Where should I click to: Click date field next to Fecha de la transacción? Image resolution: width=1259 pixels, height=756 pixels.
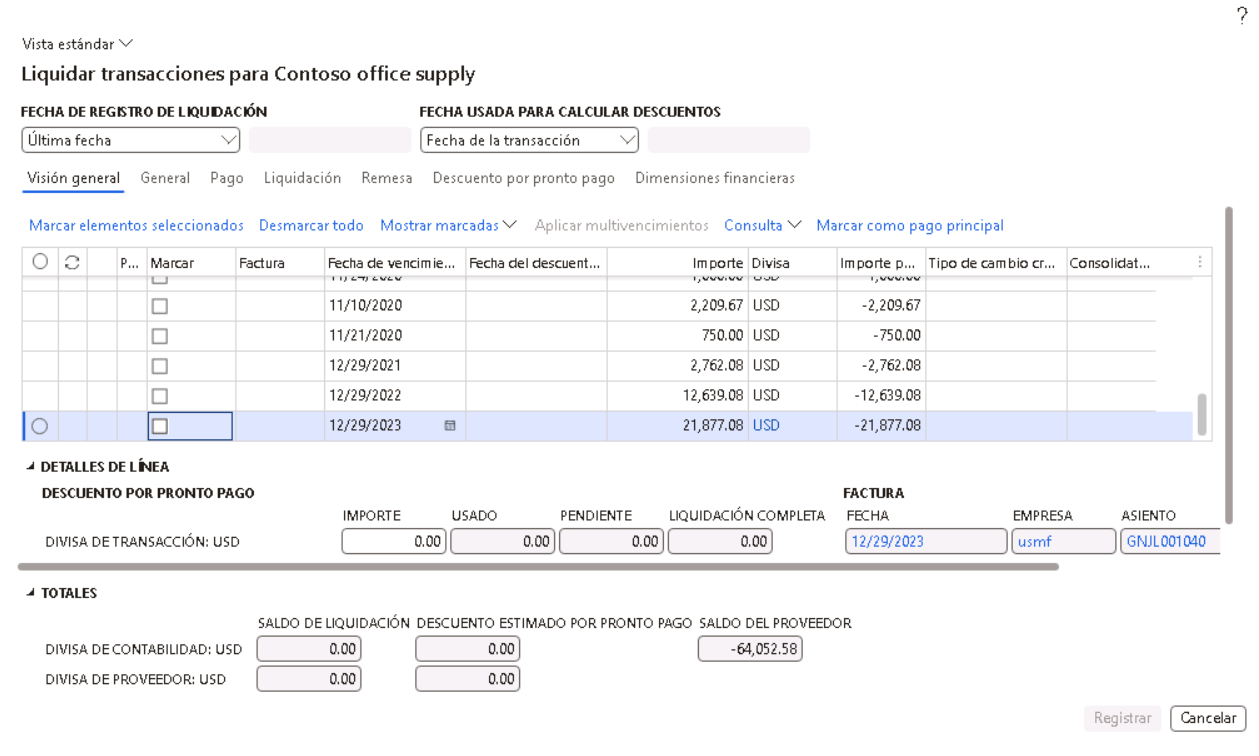click(729, 140)
